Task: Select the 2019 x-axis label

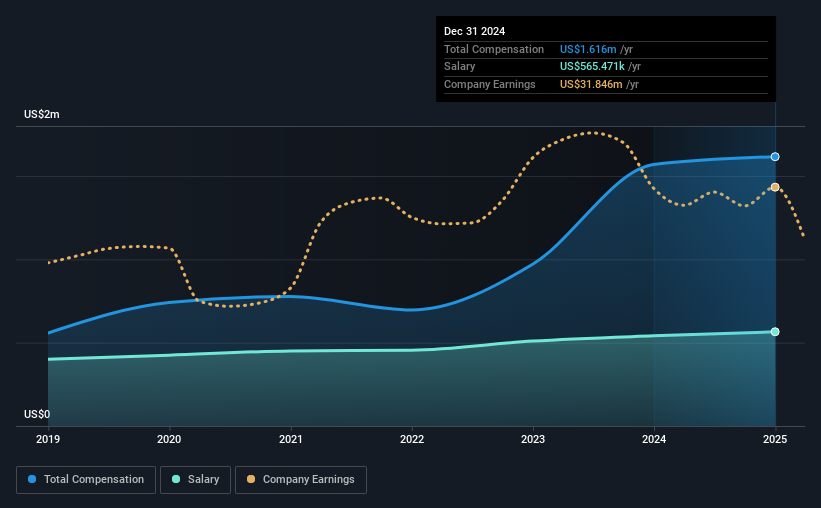Action: coord(48,439)
